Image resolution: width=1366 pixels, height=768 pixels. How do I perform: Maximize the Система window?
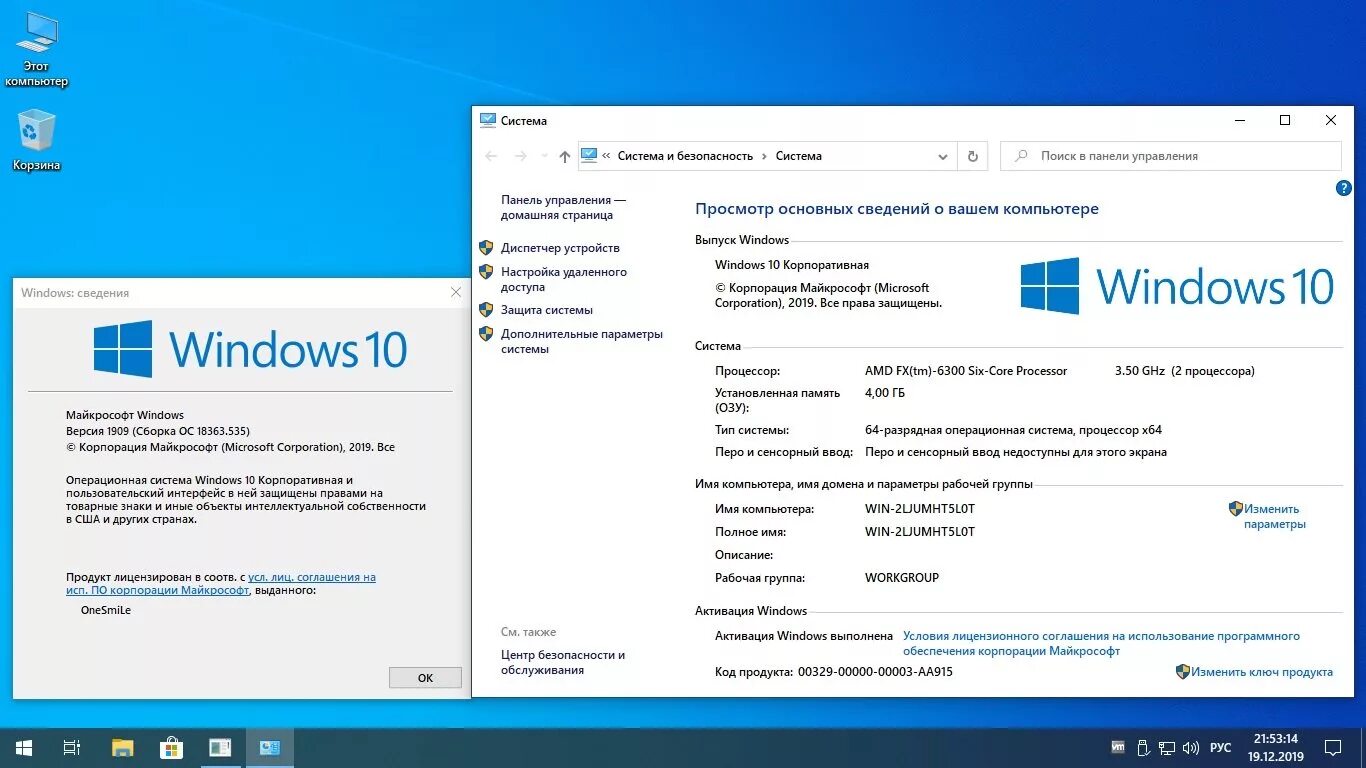tap(1285, 120)
